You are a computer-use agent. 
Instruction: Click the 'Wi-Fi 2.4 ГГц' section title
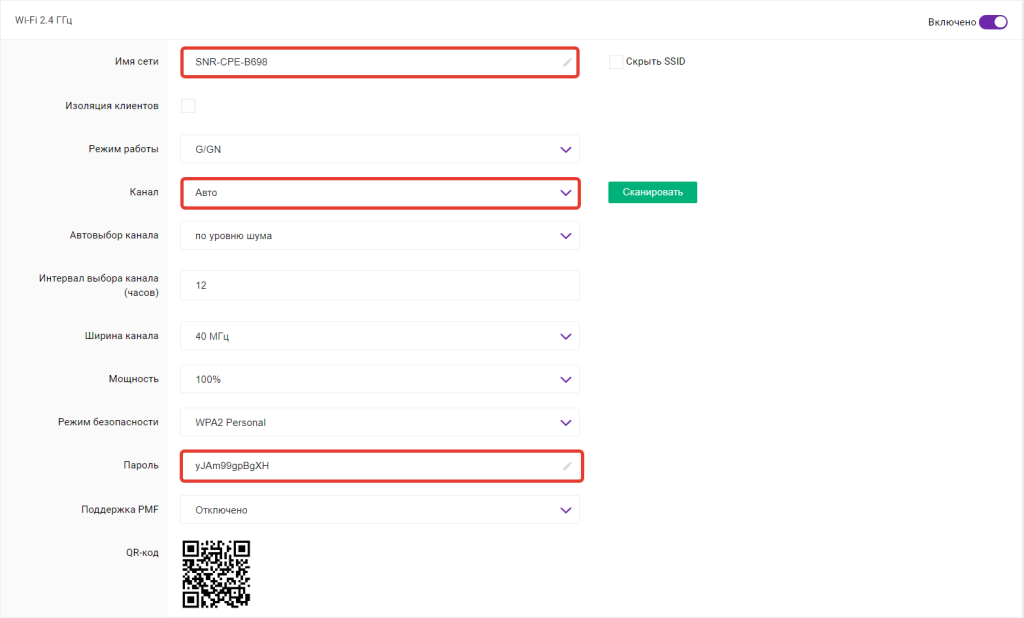(x=44, y=20)
